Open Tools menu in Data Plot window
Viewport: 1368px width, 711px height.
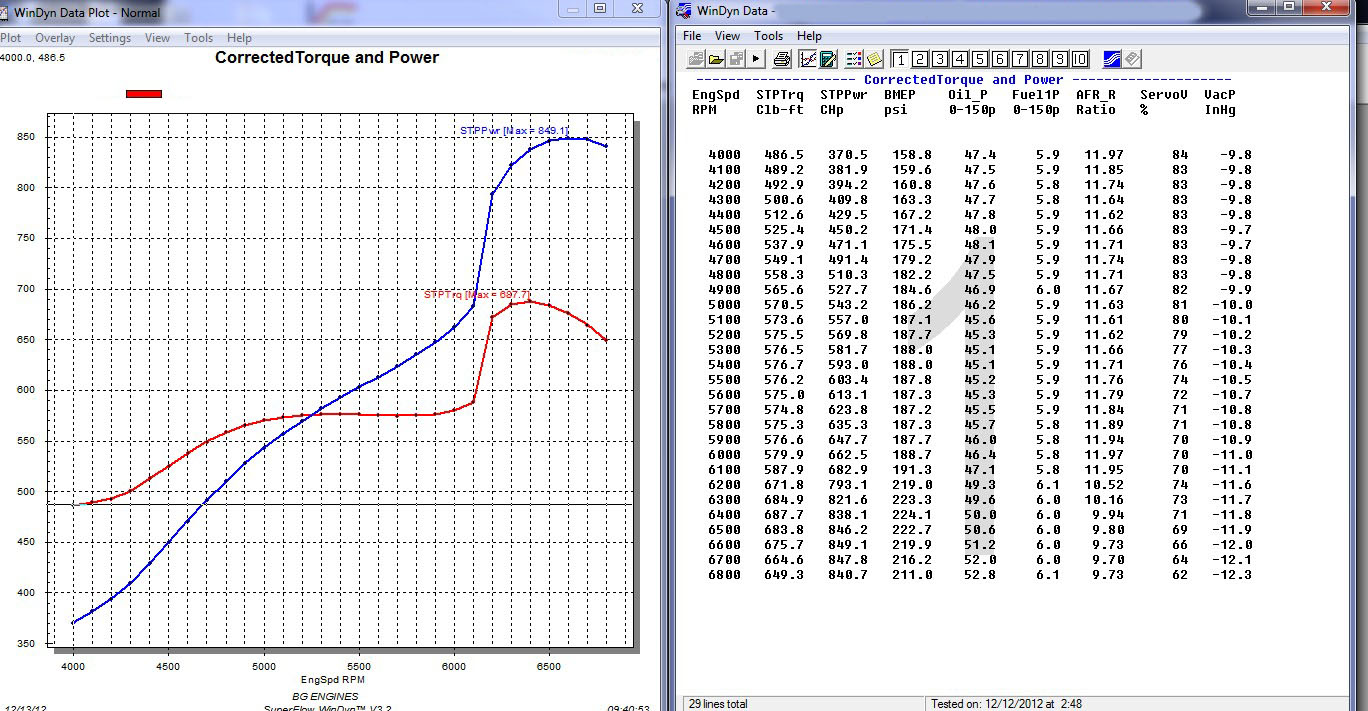click(199, 38)
